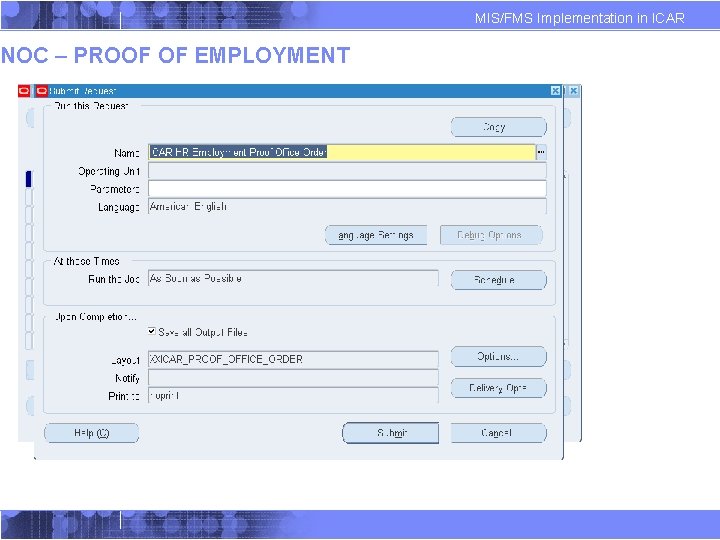This screenshot has height=540, width=720.
Task: Click the Run the Job field
Action: (x=293, y=279)
